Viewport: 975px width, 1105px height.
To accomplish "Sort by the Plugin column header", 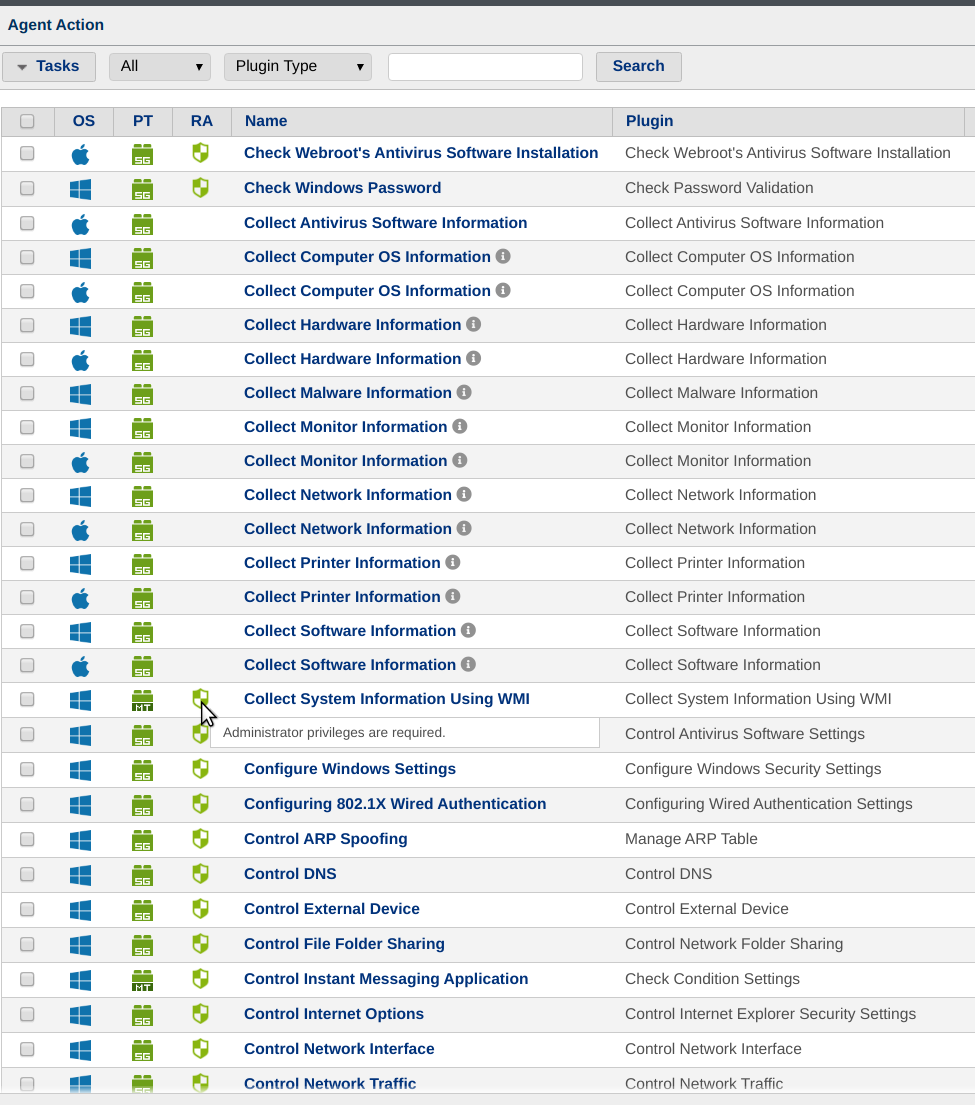I will [649, 121].
